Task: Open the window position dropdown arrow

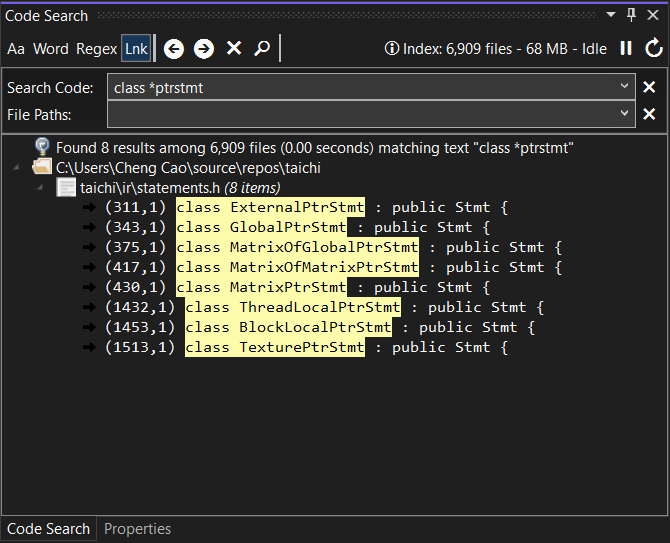Action: (x=611, y=15)
